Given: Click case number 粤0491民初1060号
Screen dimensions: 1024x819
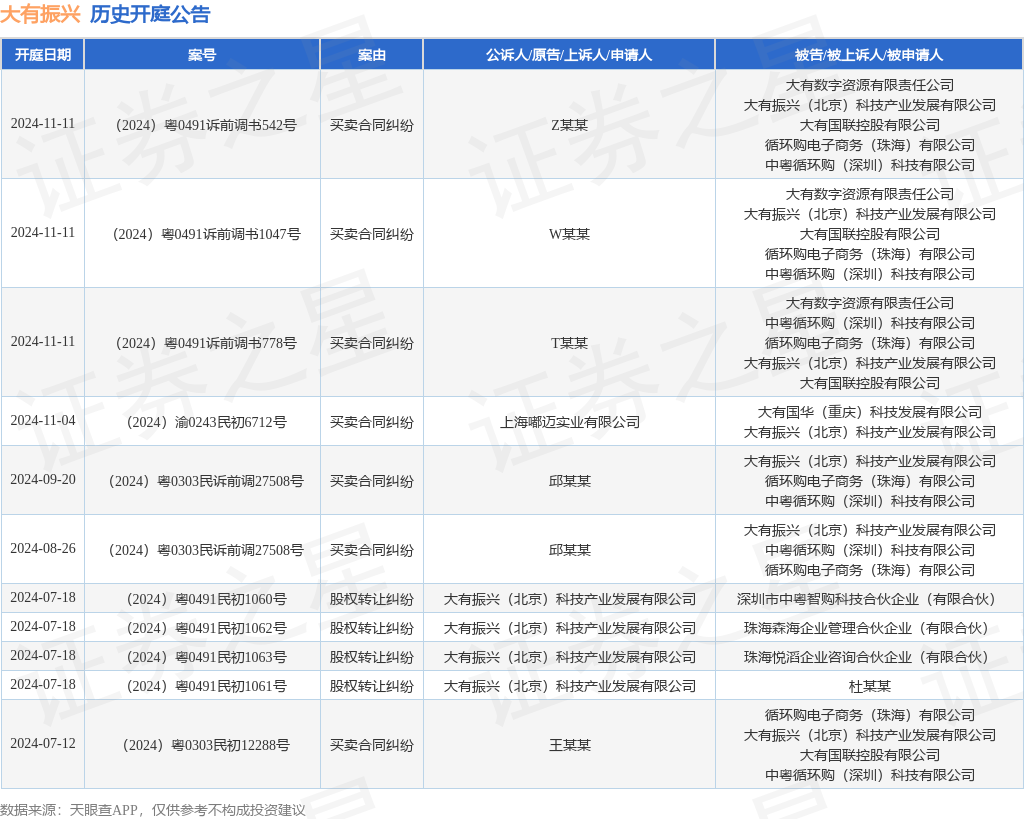Looking at the screenshot, I should [x=206, y=599].
